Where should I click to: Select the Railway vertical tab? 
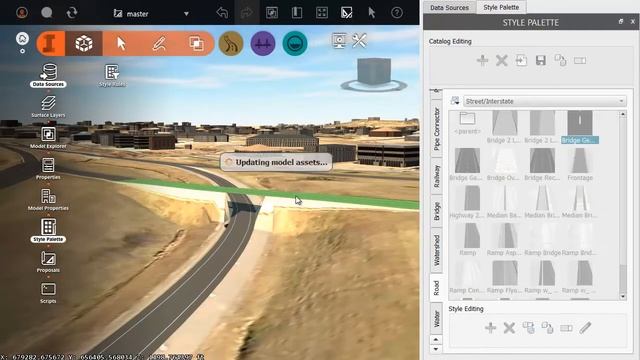(437, 176)
